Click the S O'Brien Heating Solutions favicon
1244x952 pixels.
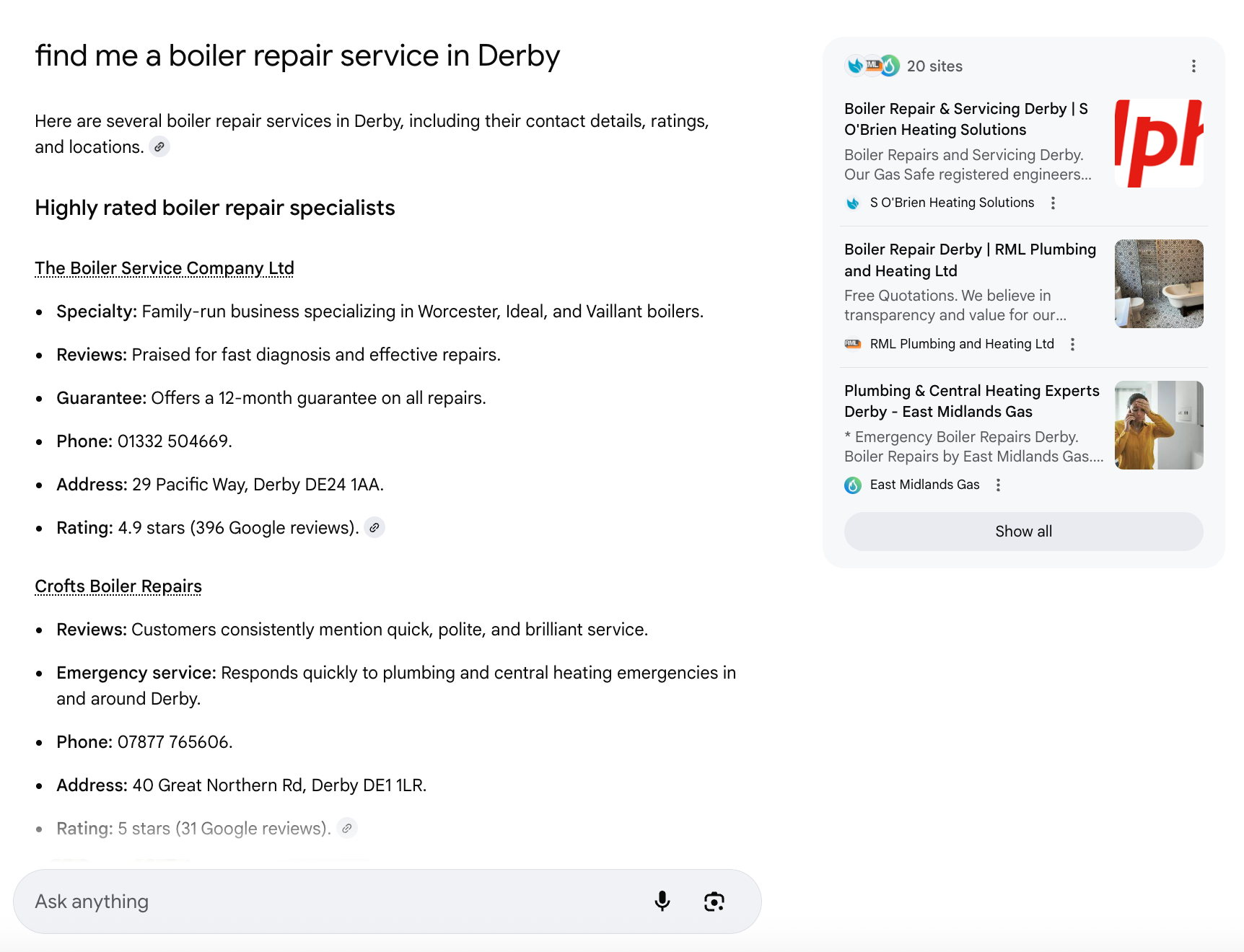pos(853,203)
